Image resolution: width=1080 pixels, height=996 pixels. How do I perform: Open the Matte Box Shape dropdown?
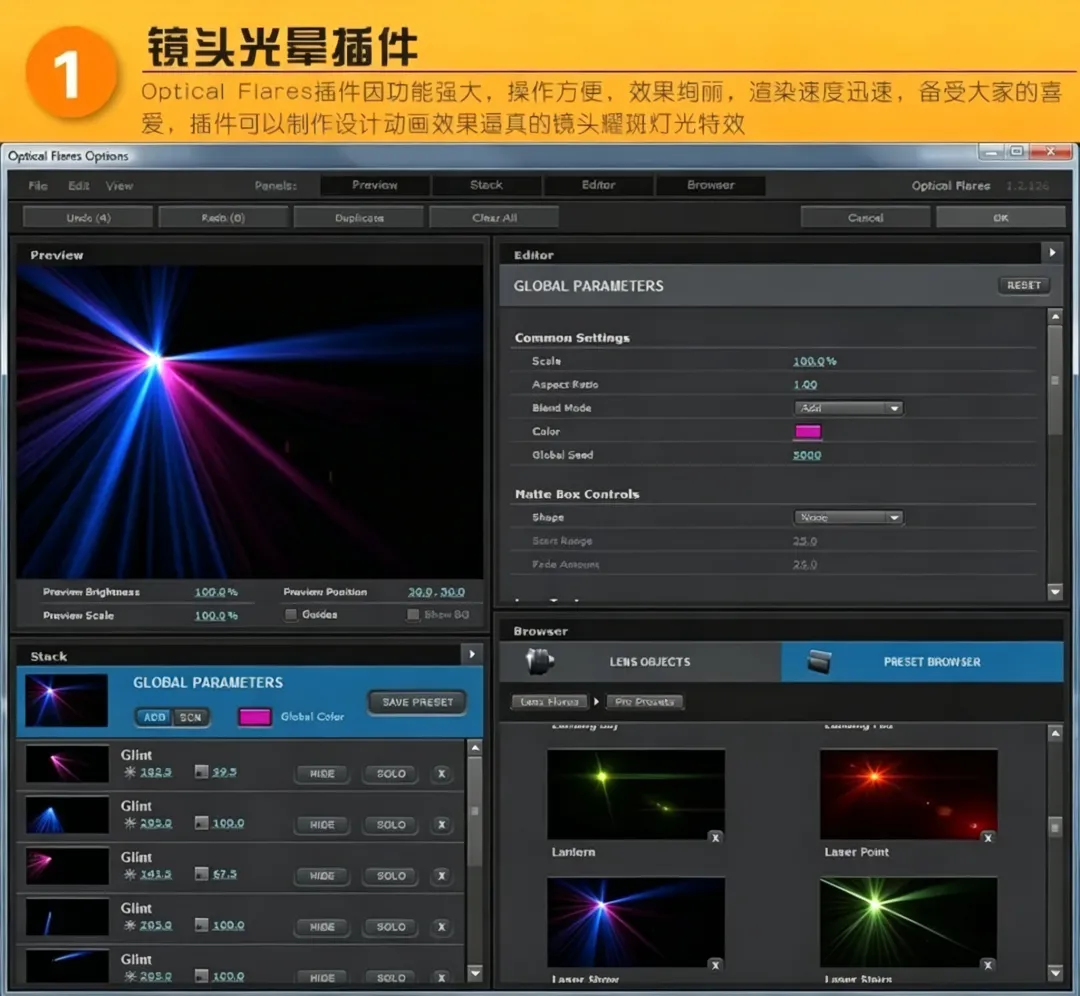848,517
